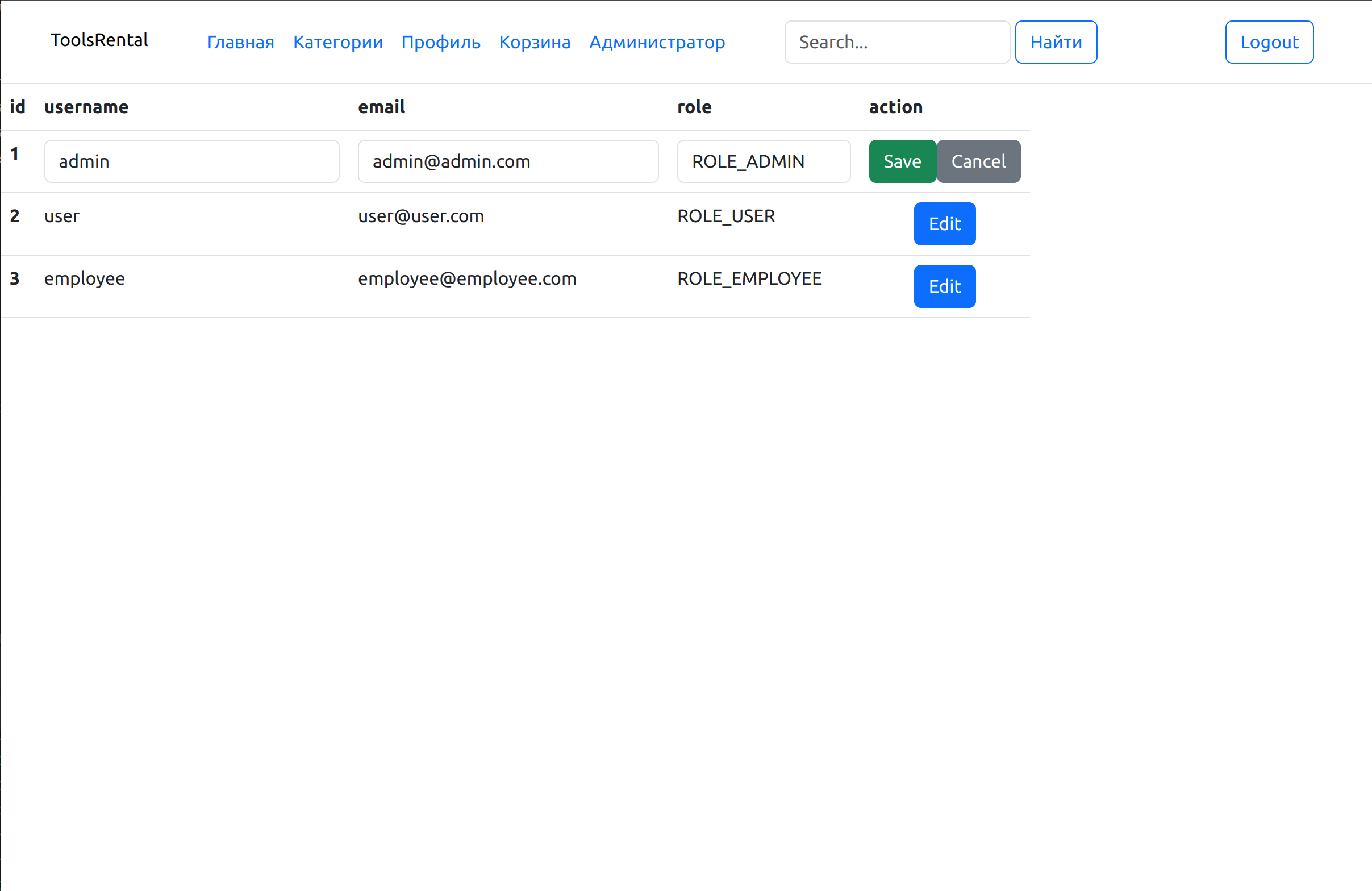
Task: Open the Главная nav link
Action: point(240,42)
